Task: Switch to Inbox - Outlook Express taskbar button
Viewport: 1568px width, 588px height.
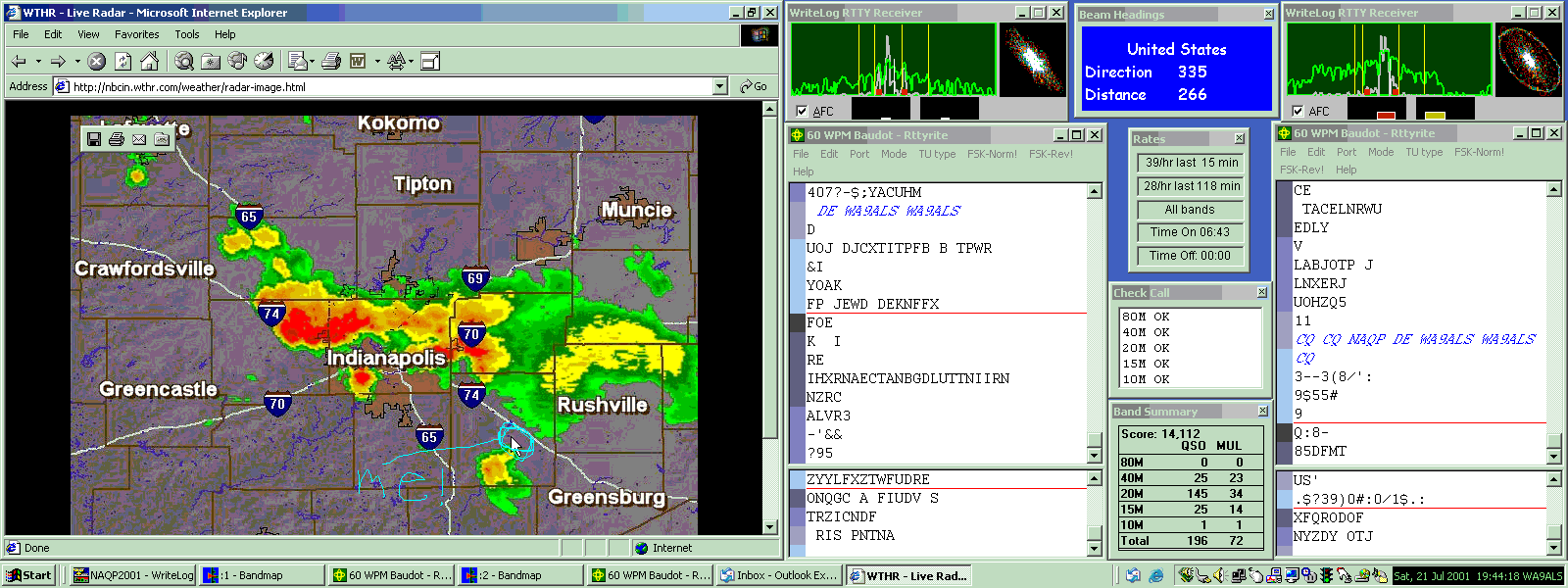Action: tap(779, 575)
